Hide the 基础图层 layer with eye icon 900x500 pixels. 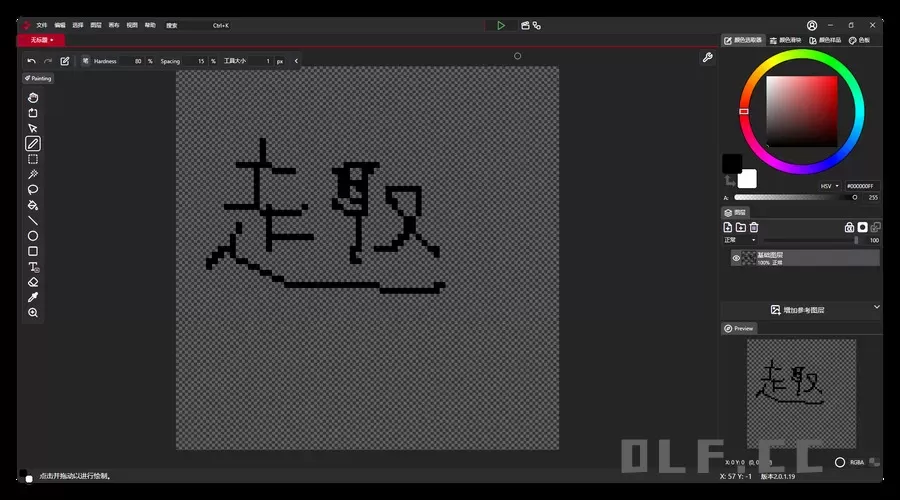(x=736, y=258)
